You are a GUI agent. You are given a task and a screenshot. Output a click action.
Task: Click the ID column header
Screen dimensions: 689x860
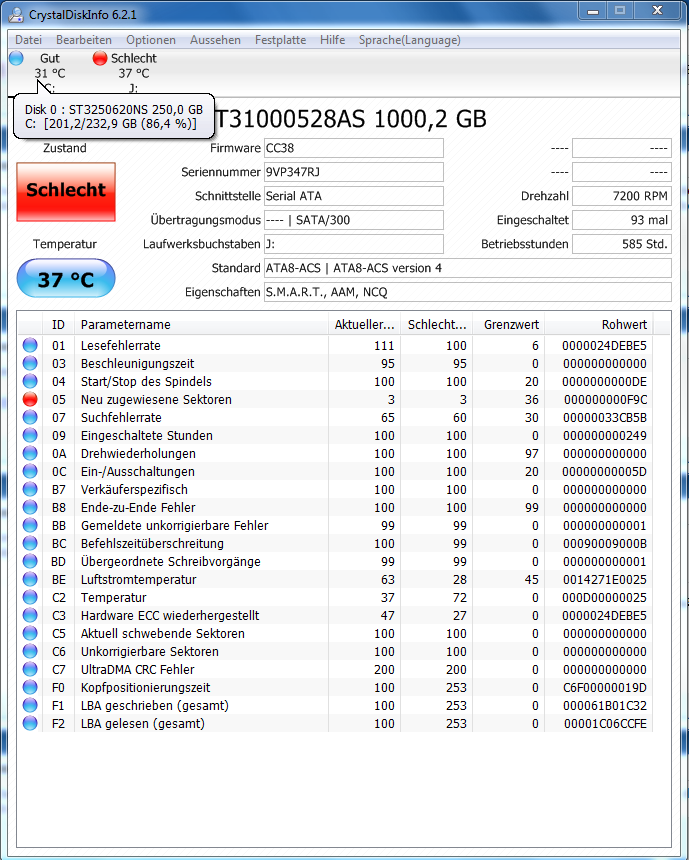coord(58,325)
